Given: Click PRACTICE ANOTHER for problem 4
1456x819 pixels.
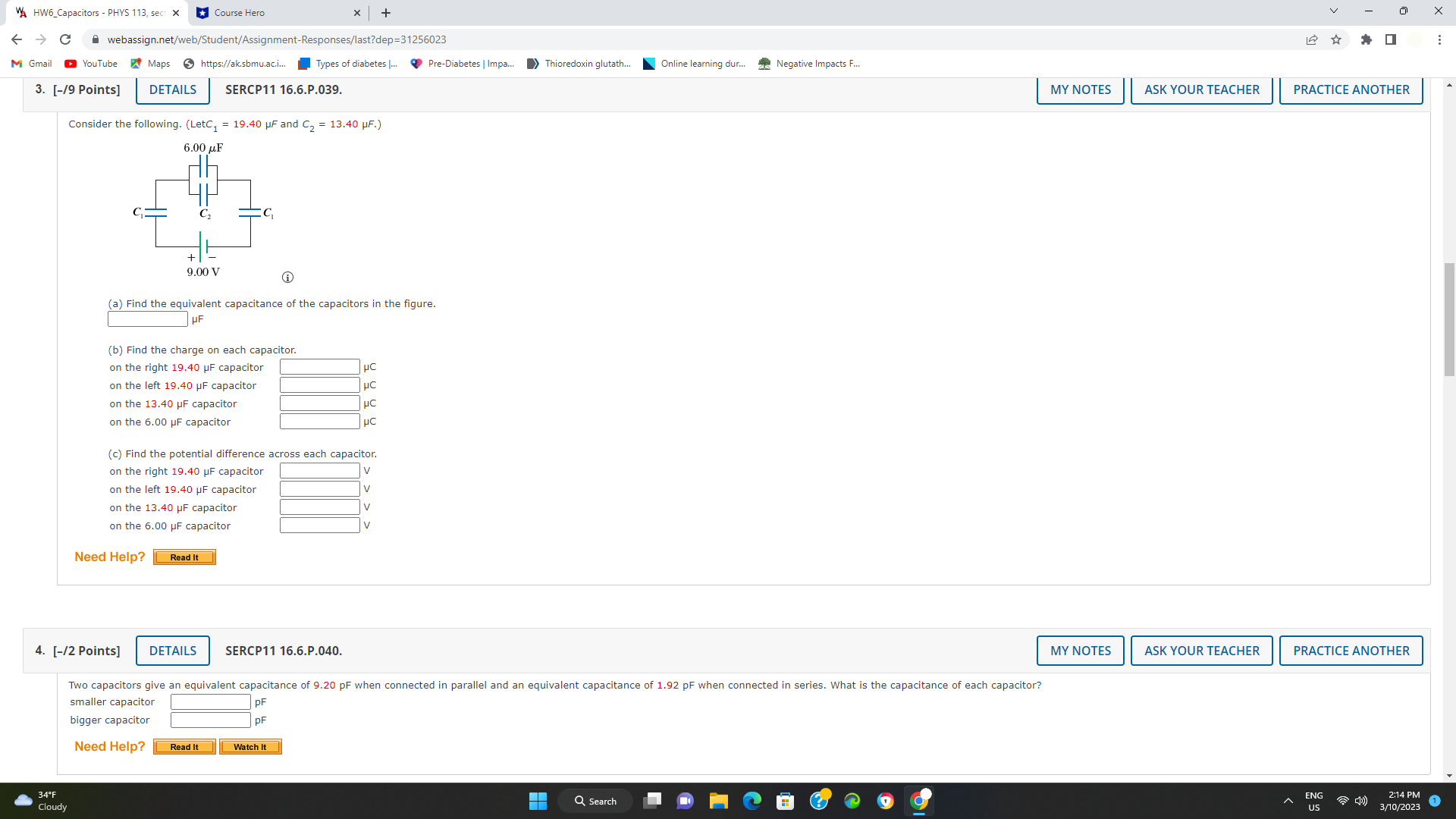Looking at the screenshot, I should 1351,651.
